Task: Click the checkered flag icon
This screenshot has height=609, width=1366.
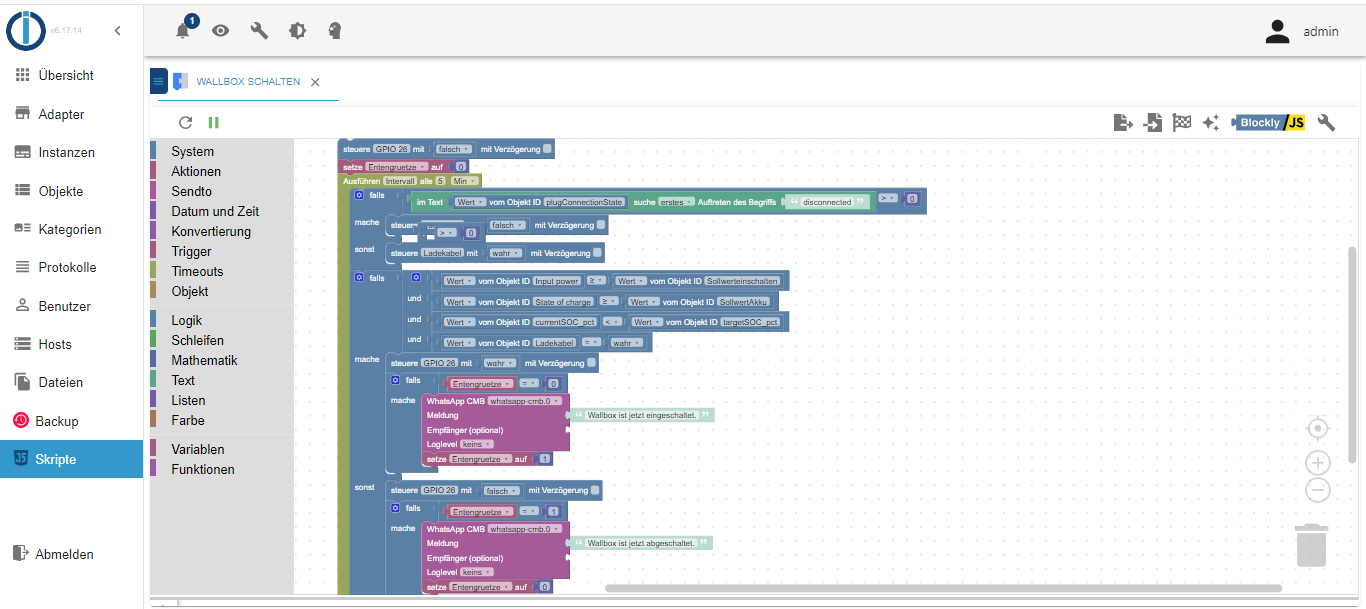Action: pos(1182,123)
